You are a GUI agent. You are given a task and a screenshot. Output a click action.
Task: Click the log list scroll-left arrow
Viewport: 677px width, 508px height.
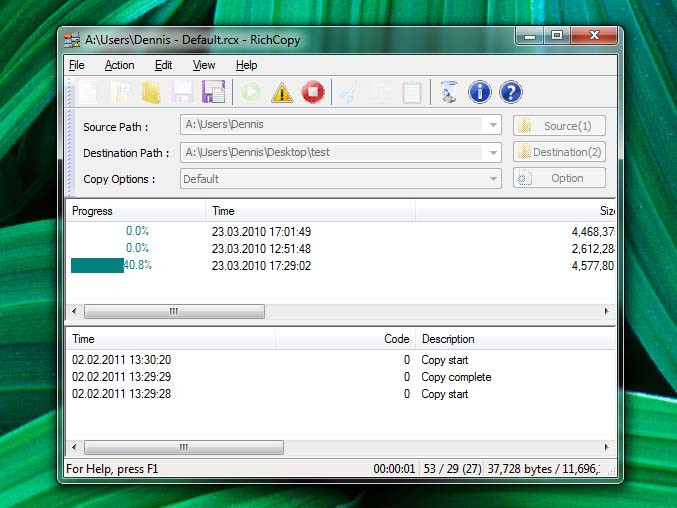pyautogui.click(x=74, y=447)
